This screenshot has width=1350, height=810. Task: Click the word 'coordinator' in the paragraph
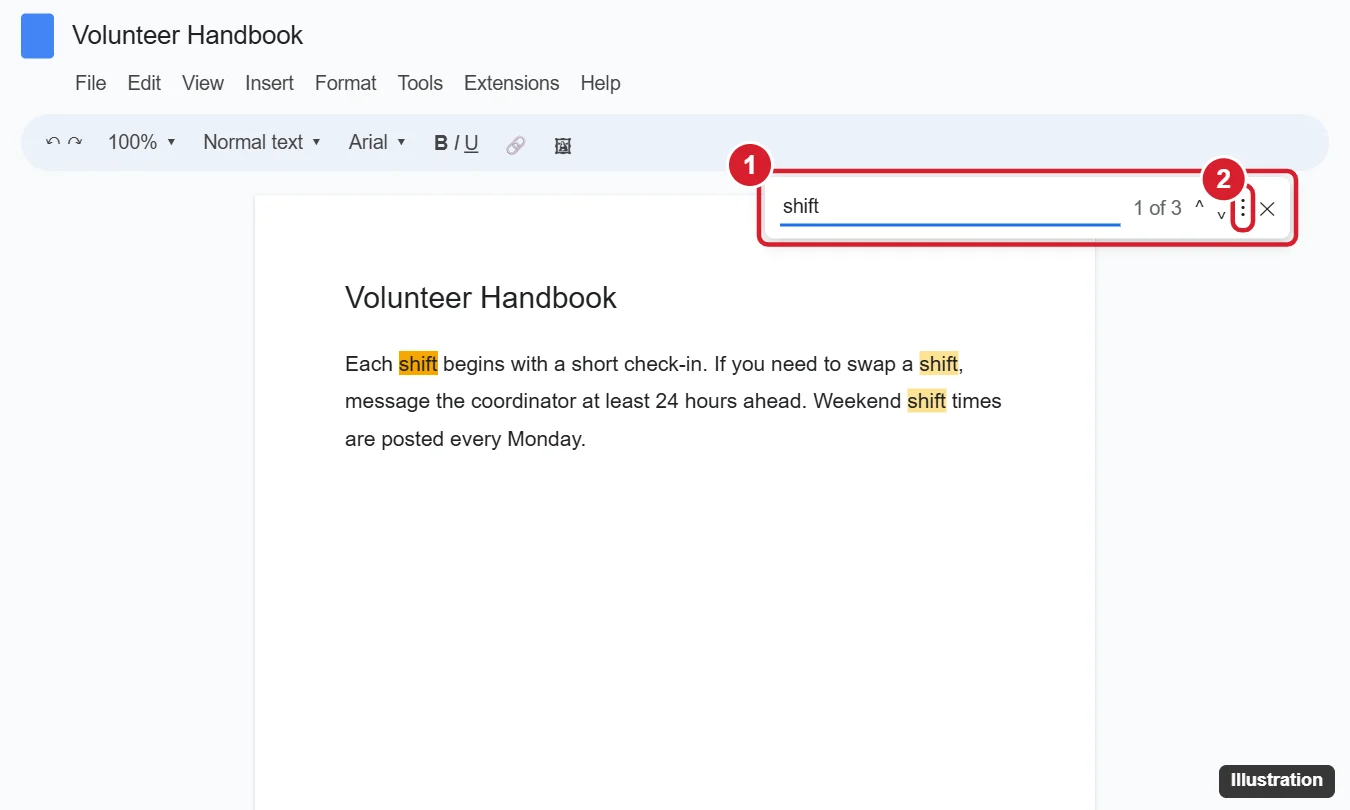click(524, 401)
